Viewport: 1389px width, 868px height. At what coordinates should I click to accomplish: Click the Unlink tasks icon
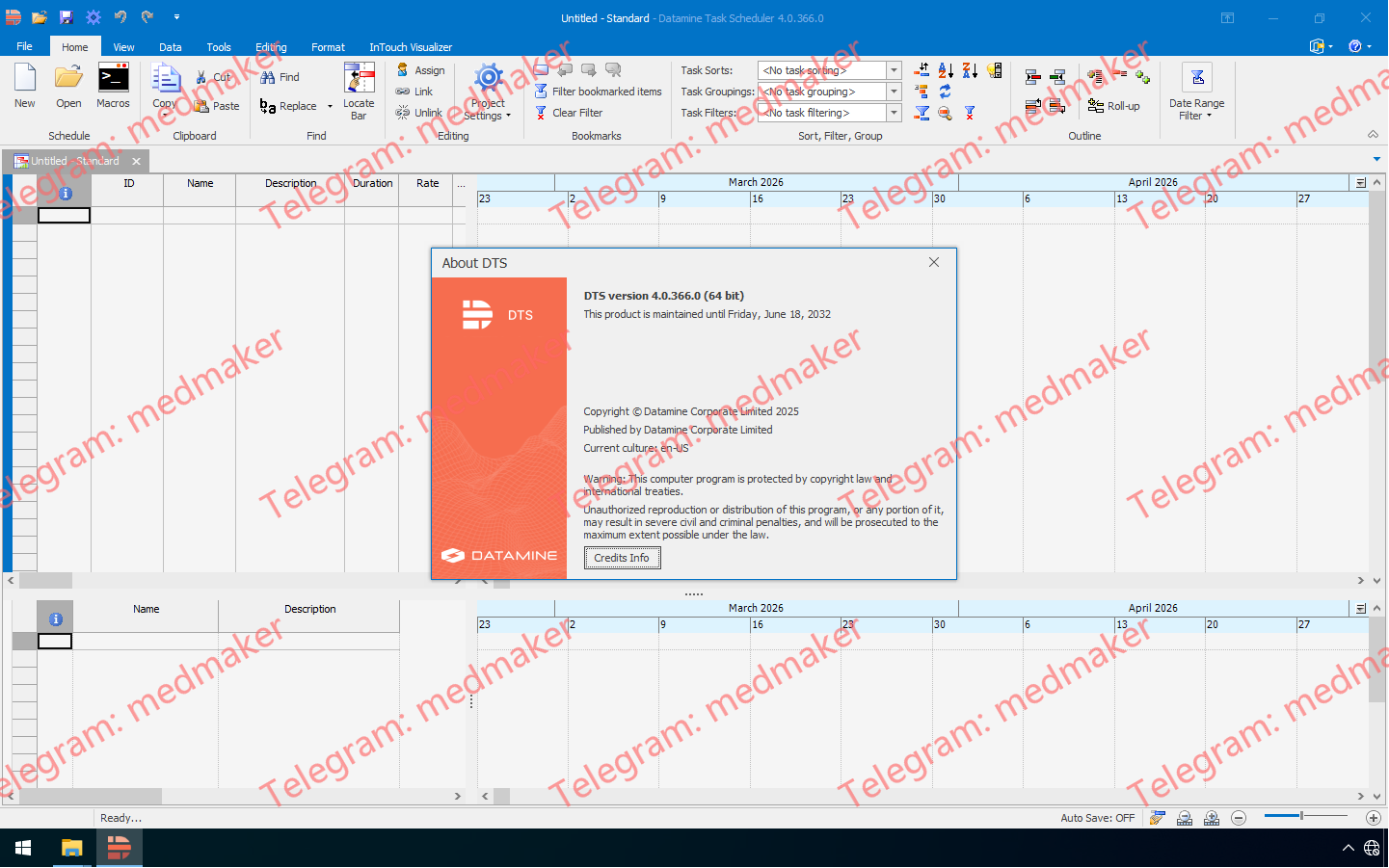point(403,113)
